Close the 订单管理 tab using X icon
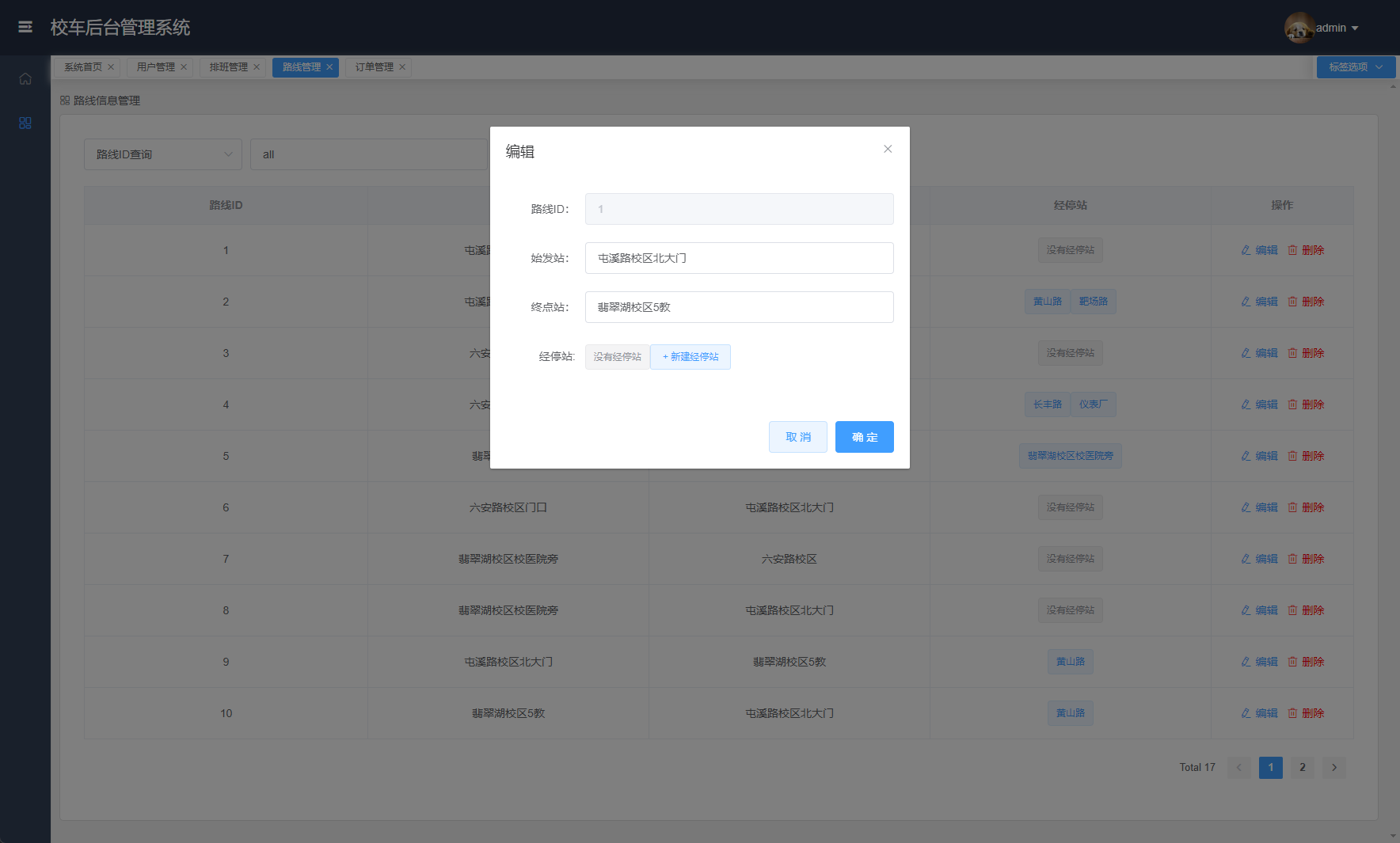This screenshot has height=843, width=1400. 402,67
